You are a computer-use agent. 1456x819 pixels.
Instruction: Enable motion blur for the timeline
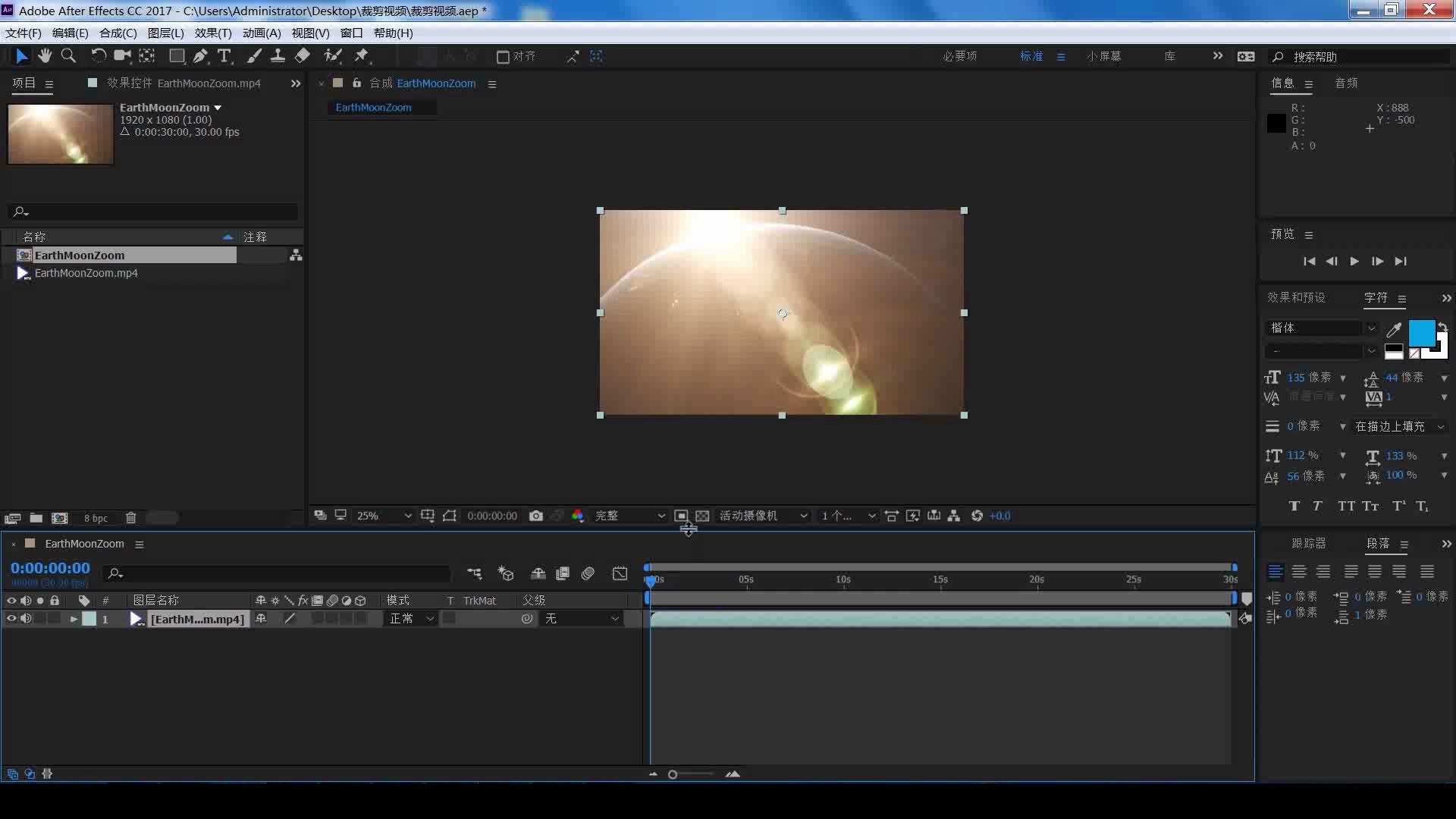coord(588,573)
